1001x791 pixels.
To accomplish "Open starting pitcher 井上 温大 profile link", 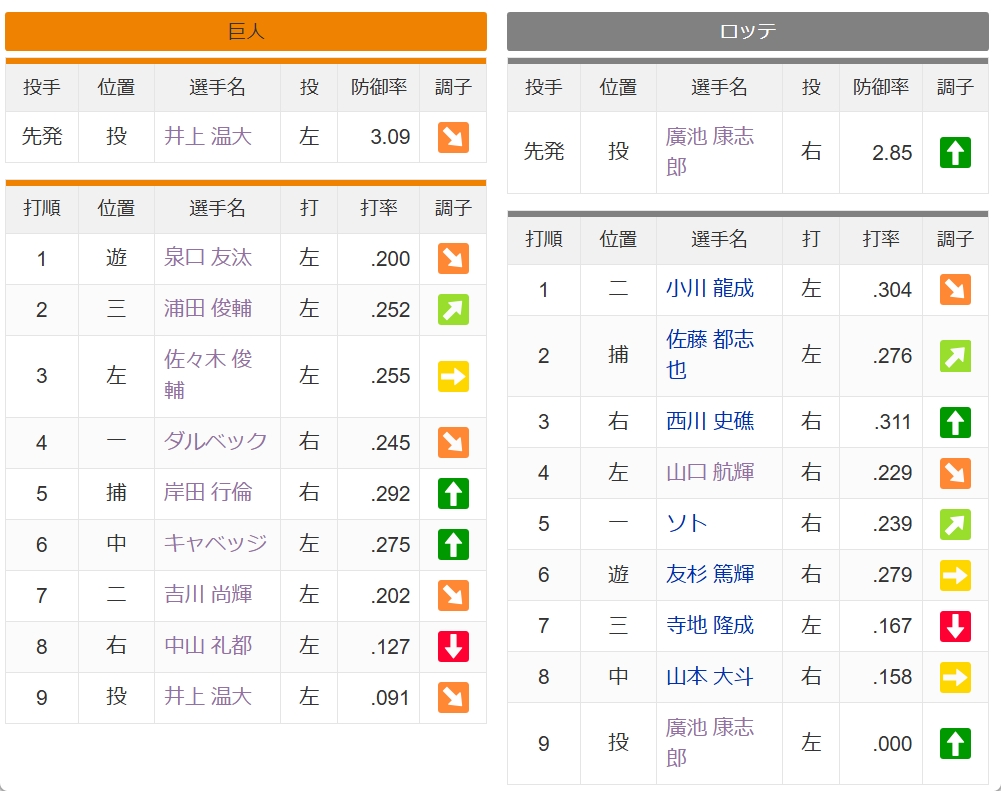I will coord(208,137).
